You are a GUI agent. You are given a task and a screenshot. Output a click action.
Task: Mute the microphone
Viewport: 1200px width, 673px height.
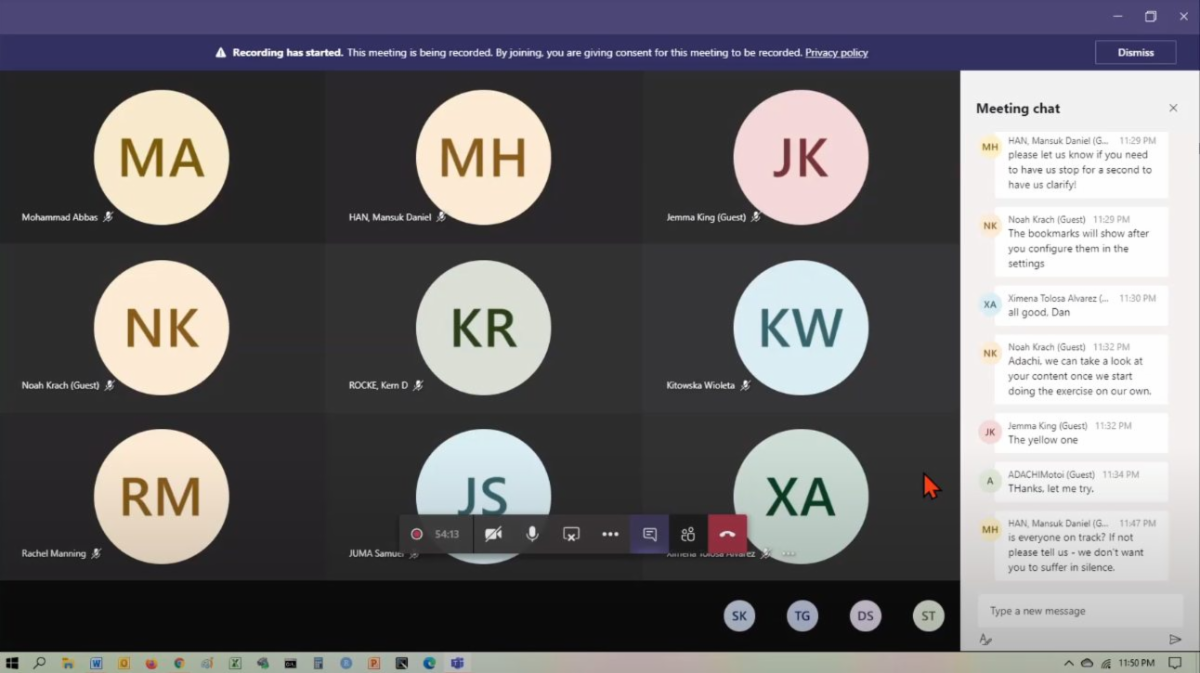click(x=532, y=534)
